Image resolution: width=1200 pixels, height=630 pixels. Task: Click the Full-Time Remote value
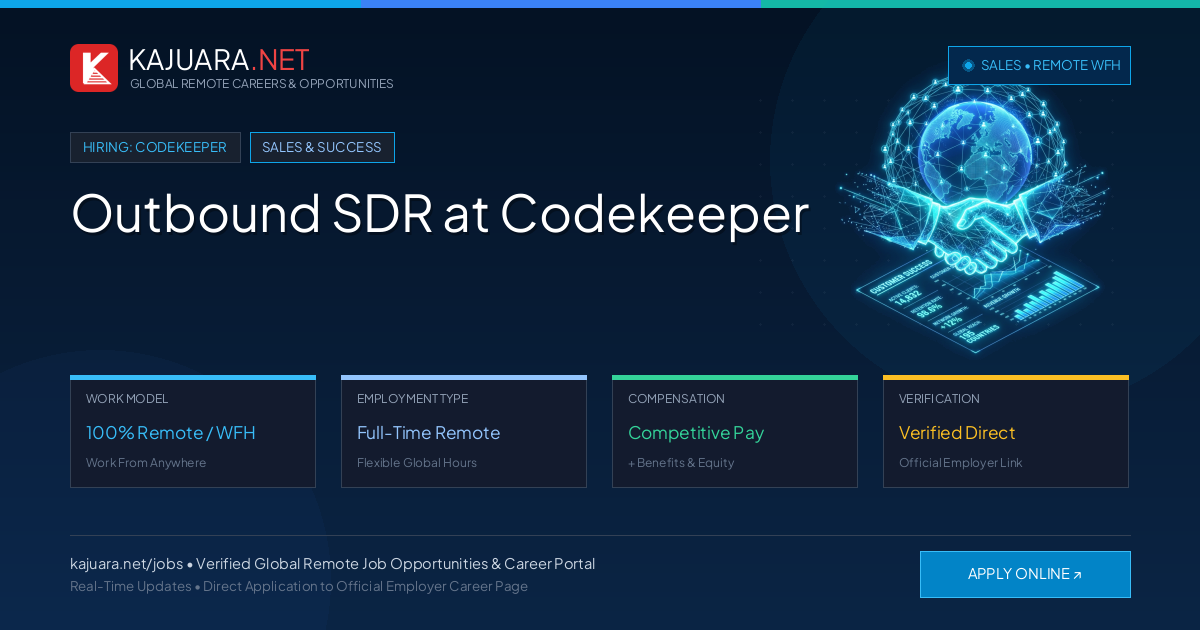click(428, 433)
